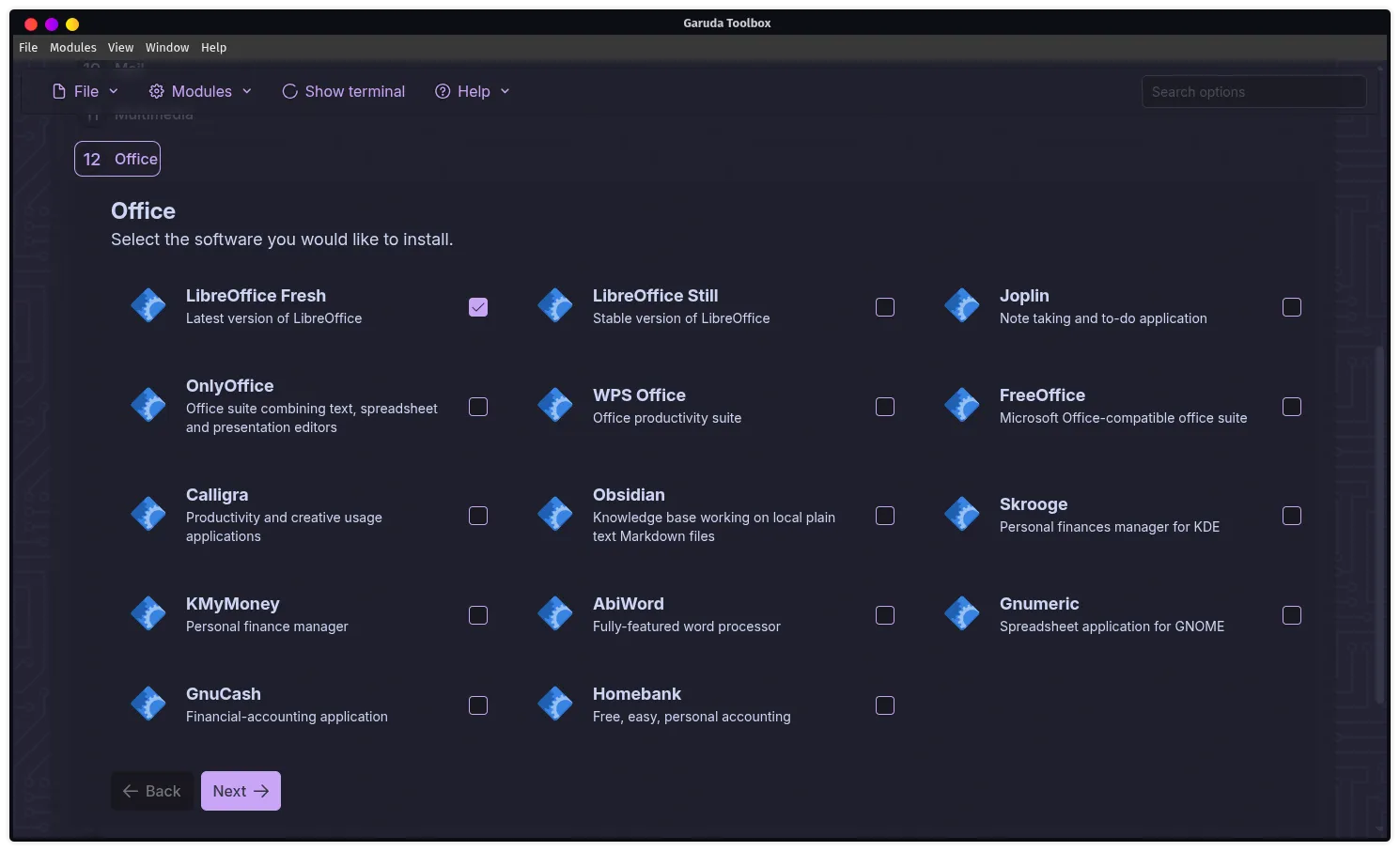Screen dimensions: 1400x851
Task: Click the document icon beside File
Action: 59,91
